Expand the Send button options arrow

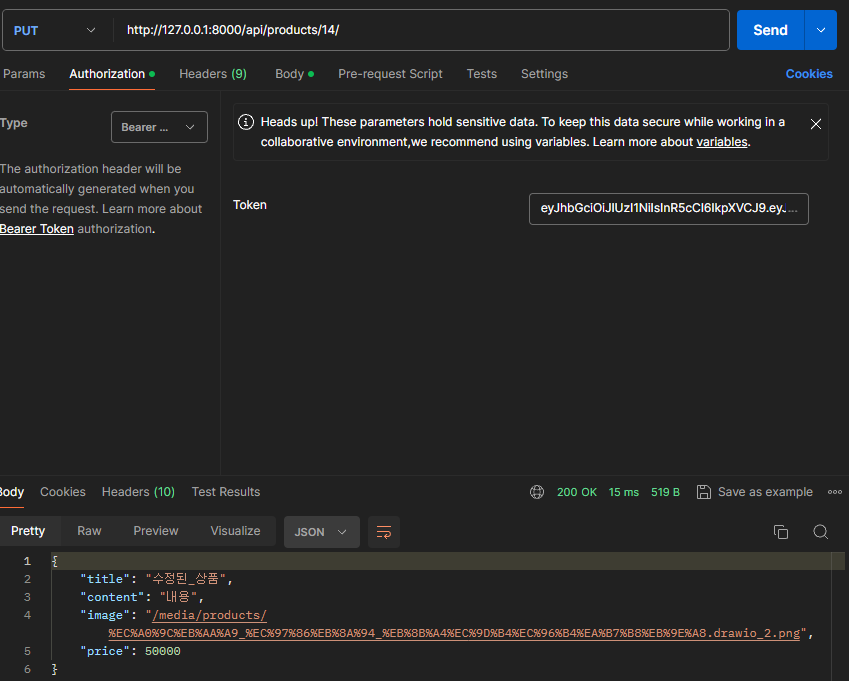[821, 30]
